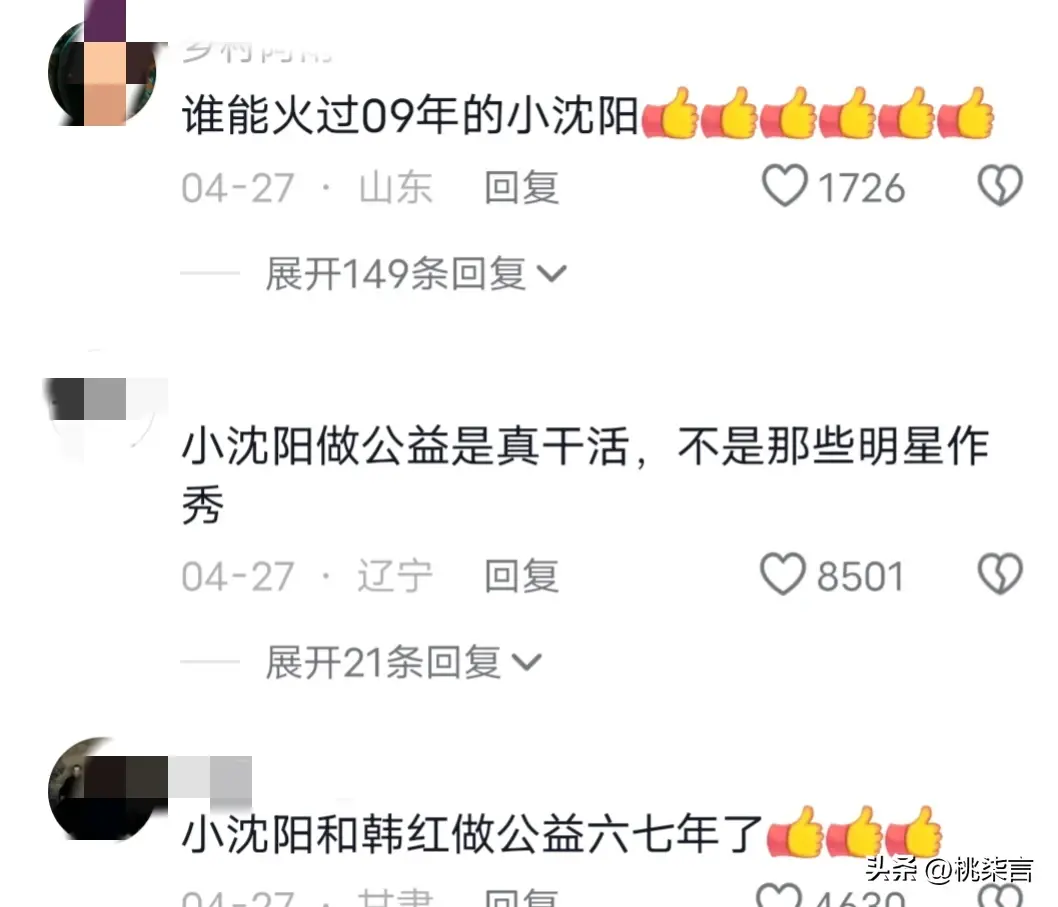Reply to the 山东 user's comment

pyautogui.click(x=522, y=187)
